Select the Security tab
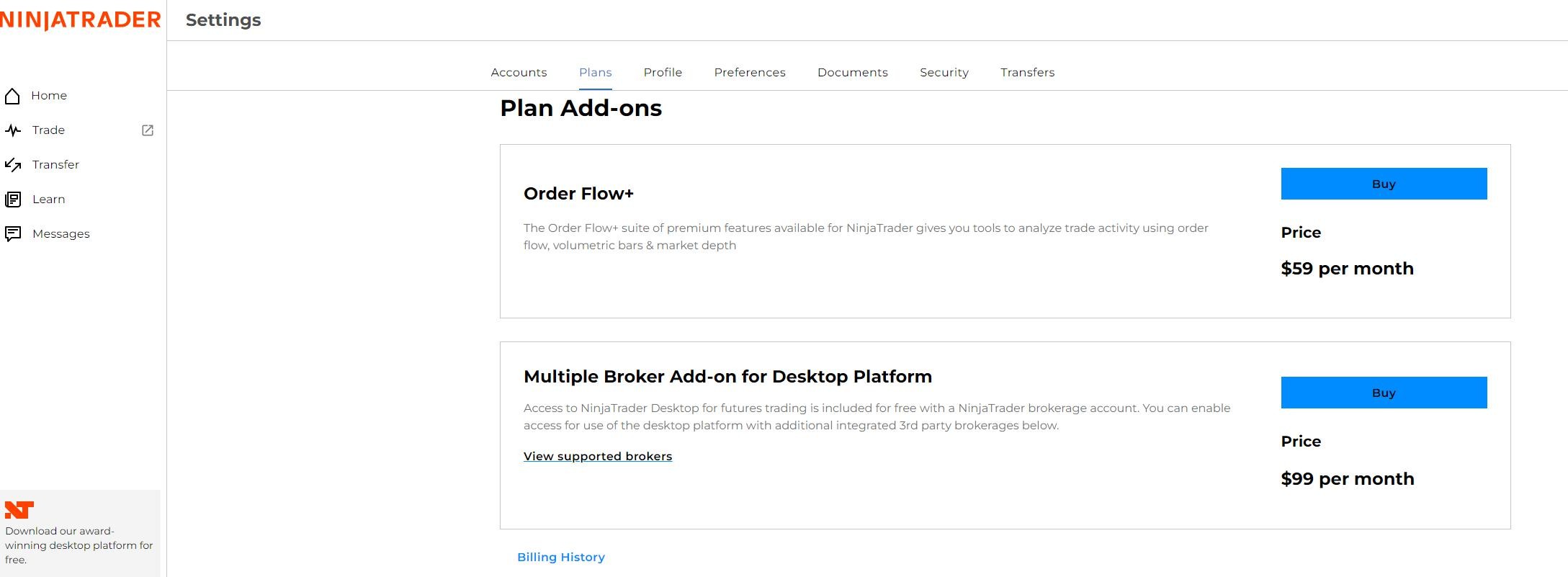1568x577 pixels. [x=944, y=73]
